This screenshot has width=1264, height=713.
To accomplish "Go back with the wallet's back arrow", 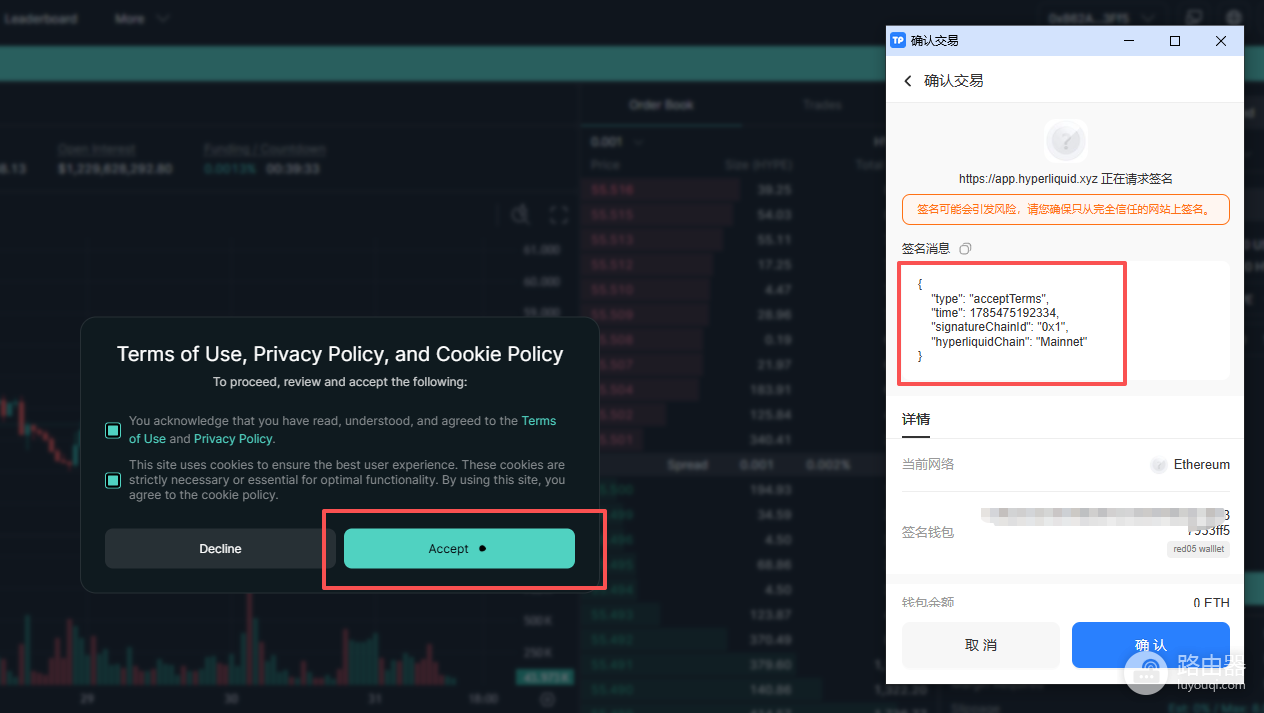I will pos(908,81).
